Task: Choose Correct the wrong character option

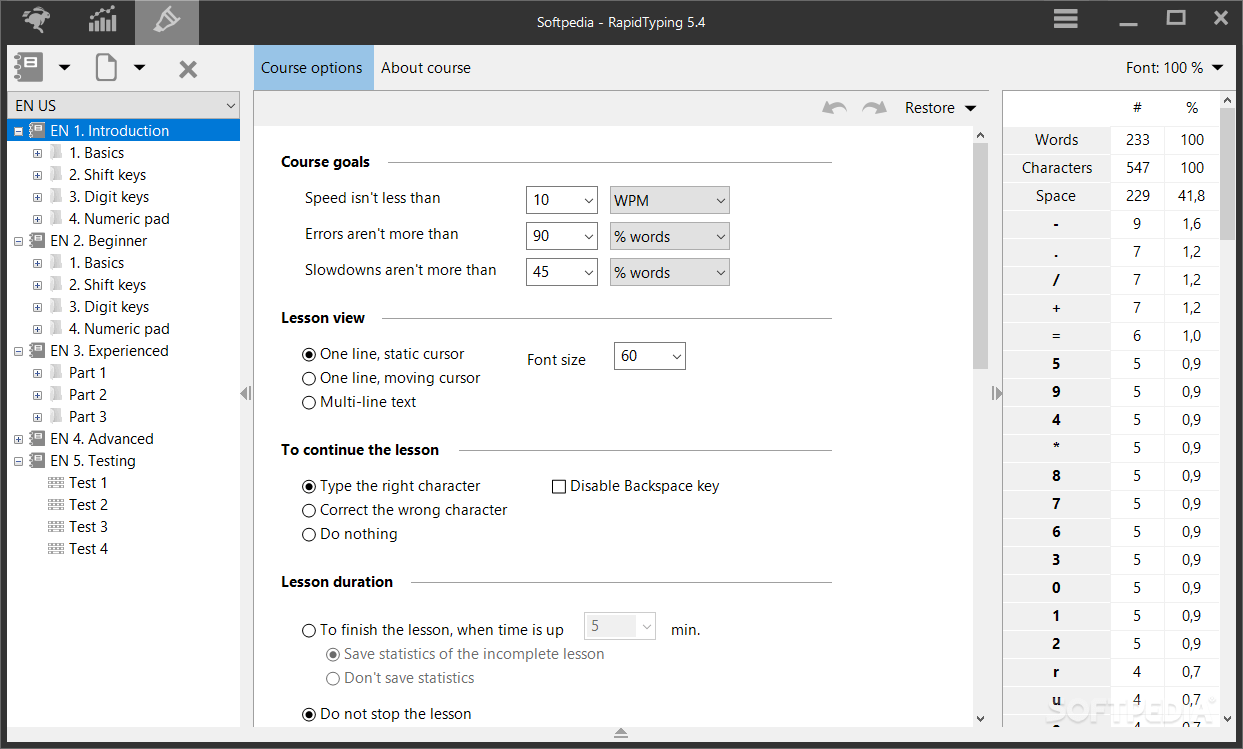Action: click(309, 511)
